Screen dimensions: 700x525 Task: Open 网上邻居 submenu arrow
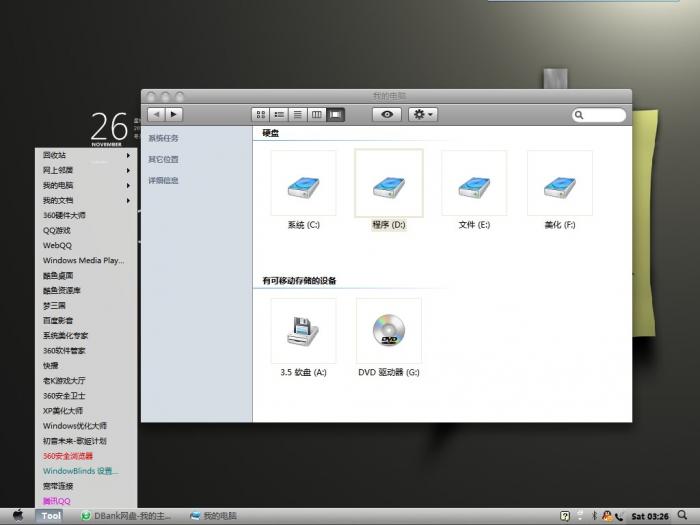tap(128, 171)
